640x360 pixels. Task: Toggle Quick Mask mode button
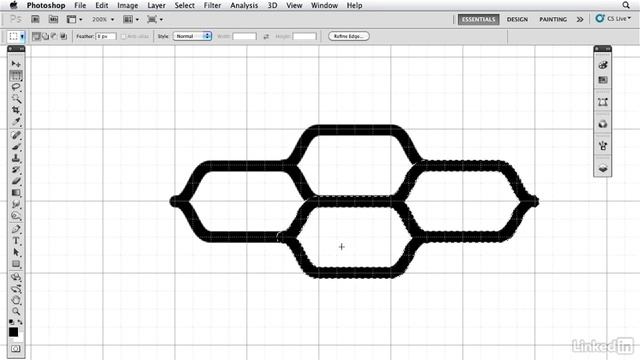point(16,349)
